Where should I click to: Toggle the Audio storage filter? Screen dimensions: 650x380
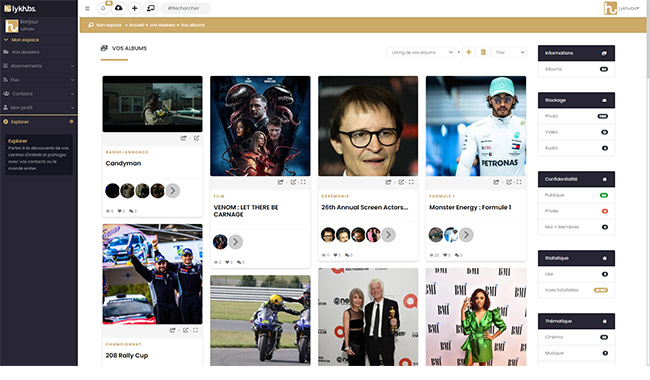pyautogui.click(x=605, y=148)
